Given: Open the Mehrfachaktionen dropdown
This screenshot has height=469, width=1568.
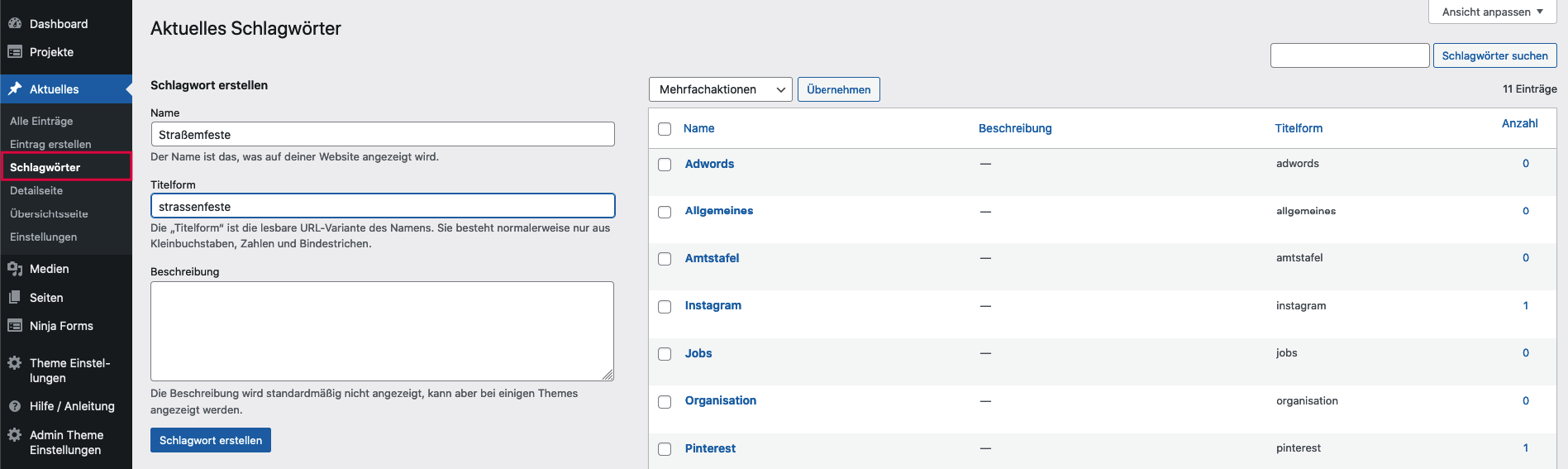Looking at the screenshot, I should [720, 89].
